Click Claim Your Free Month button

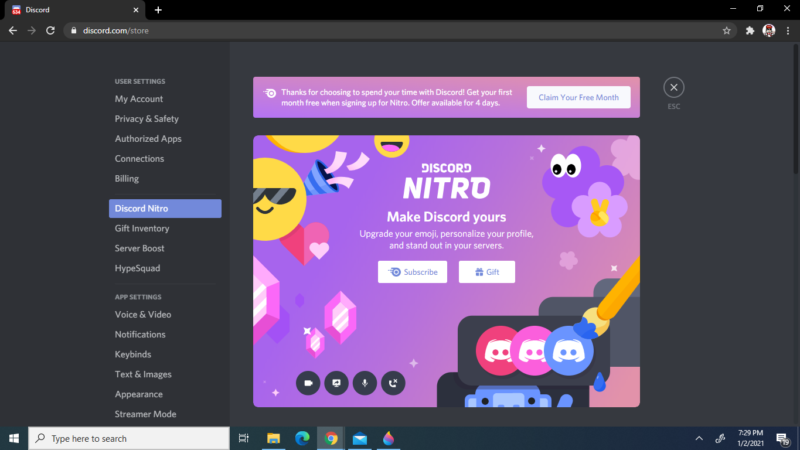579,97
